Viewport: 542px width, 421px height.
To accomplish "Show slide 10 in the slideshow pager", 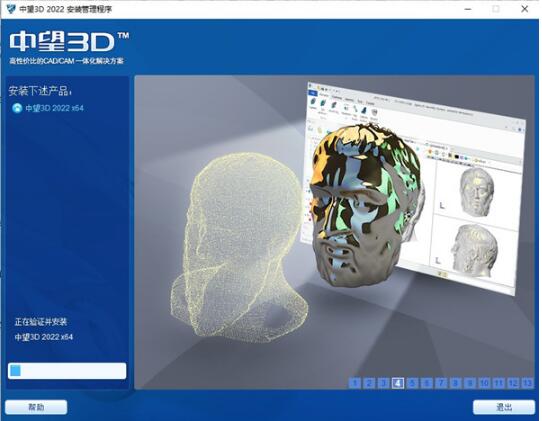I will (484, 383).
